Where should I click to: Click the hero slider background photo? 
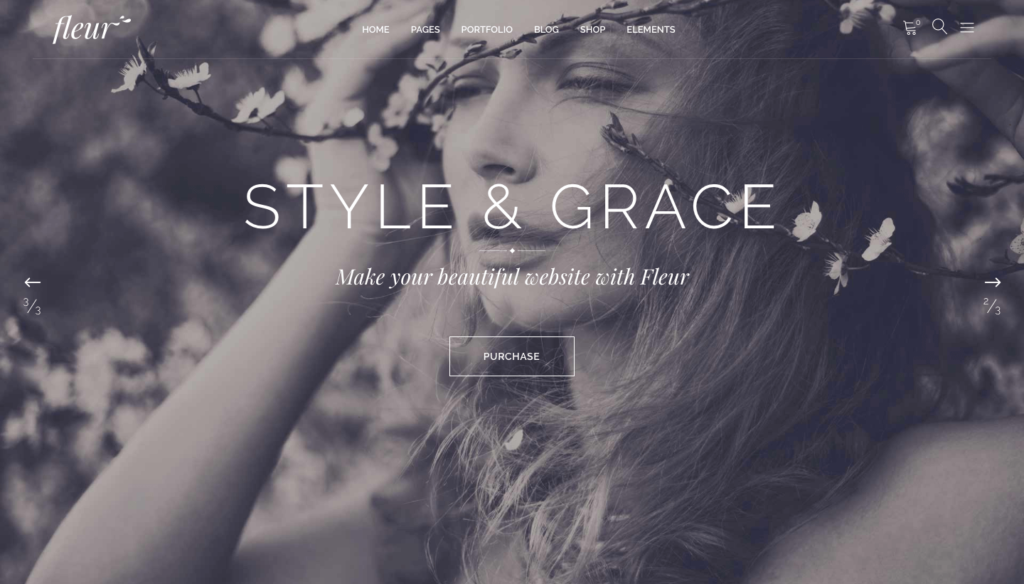click(196, 457)
